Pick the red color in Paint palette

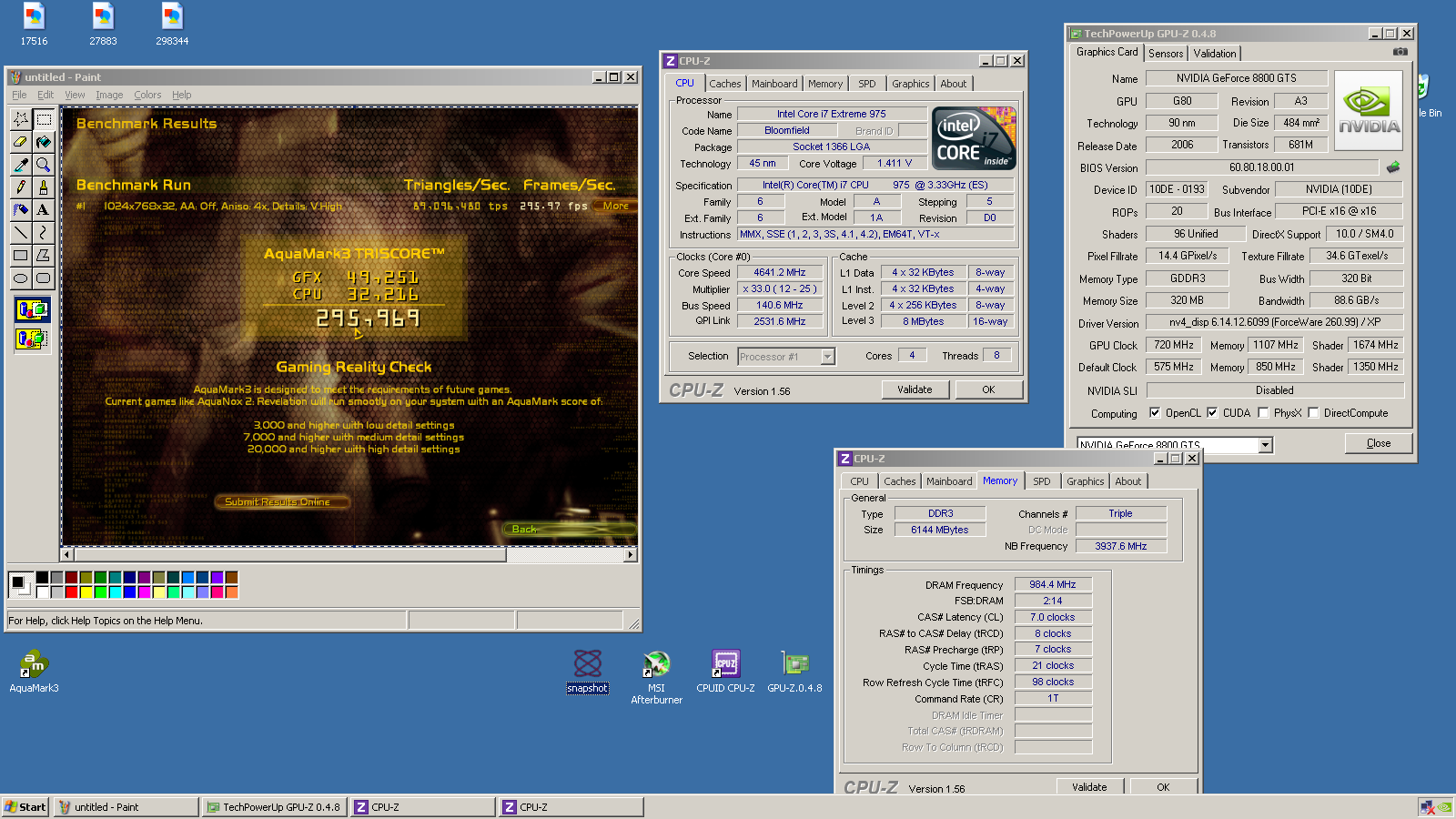tap(71, 592)
